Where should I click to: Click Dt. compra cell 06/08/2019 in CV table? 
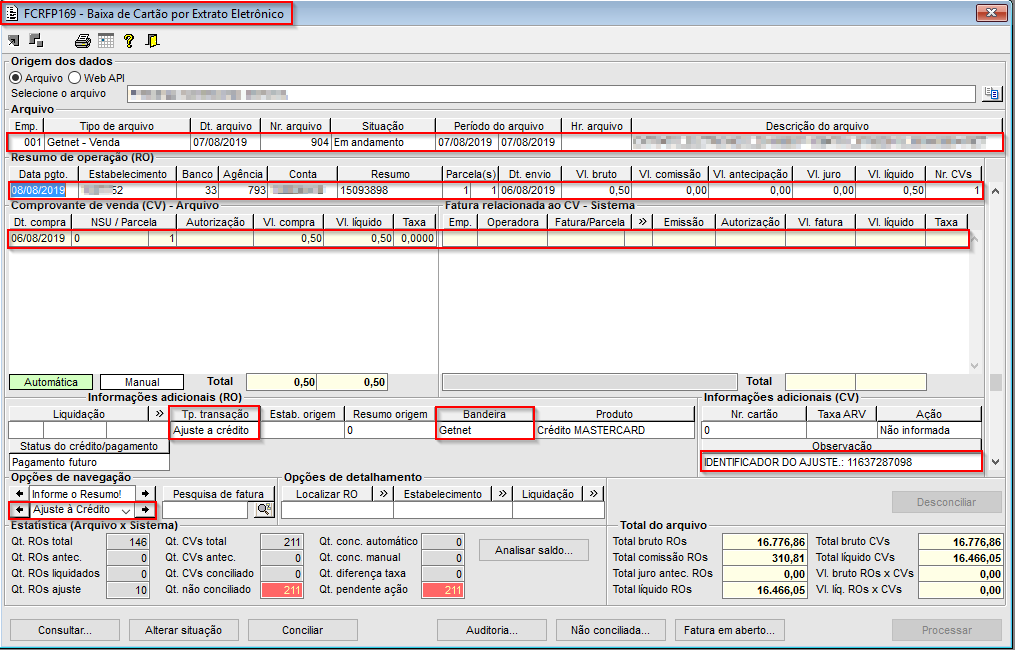tap(39, 238)
